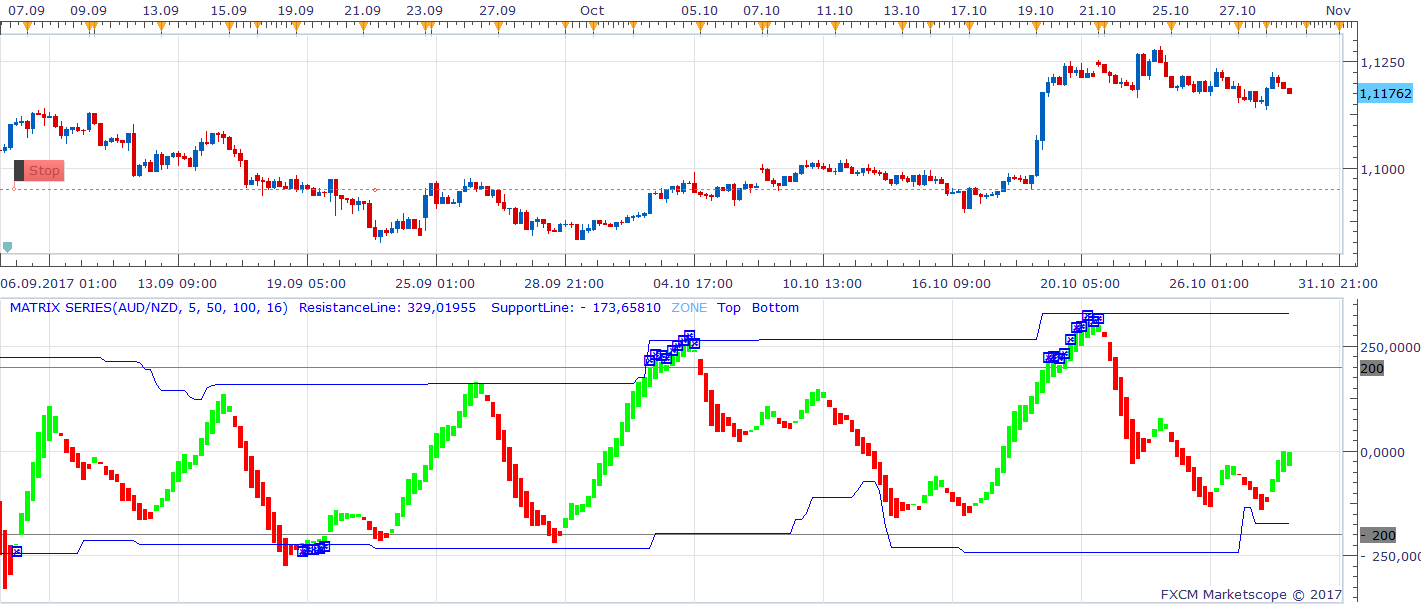This screenshot has height=604, width=1423.
Task: Click the teal marker at chart bottom-left
Action: coord(8,246)
